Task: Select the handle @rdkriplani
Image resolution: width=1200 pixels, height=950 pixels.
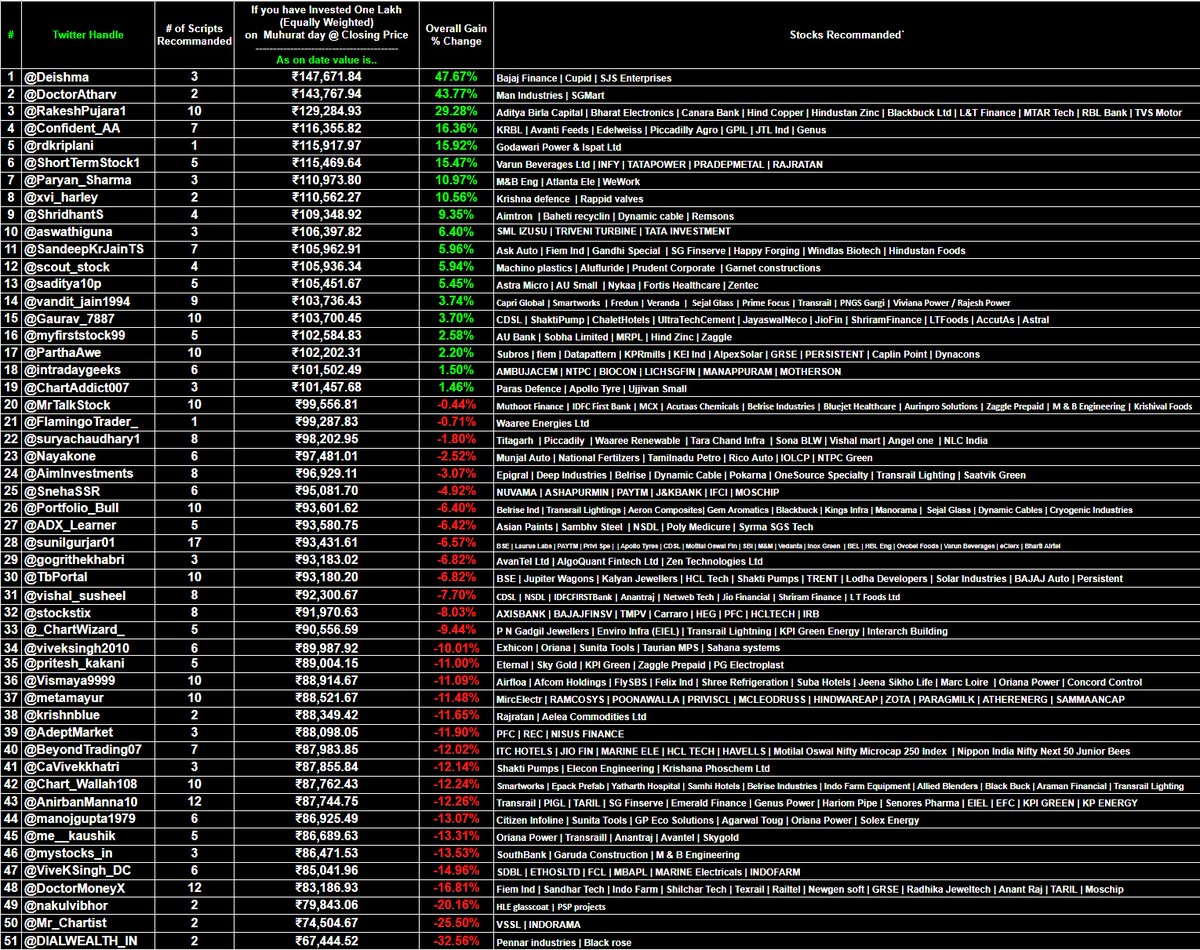Action: tap(58, 147)
